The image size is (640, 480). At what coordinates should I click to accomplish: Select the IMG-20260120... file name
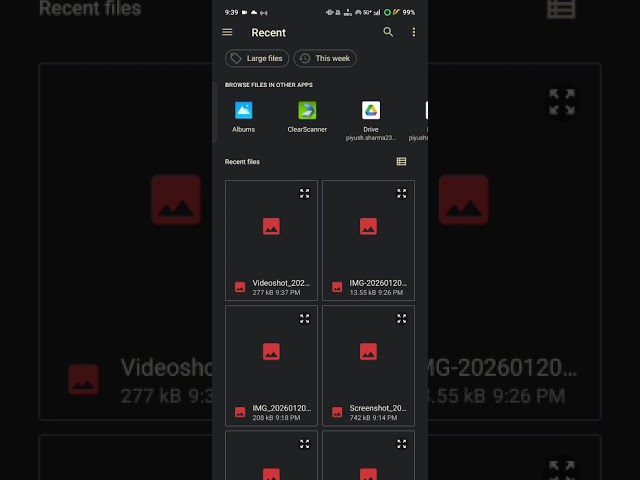(378, 283)
